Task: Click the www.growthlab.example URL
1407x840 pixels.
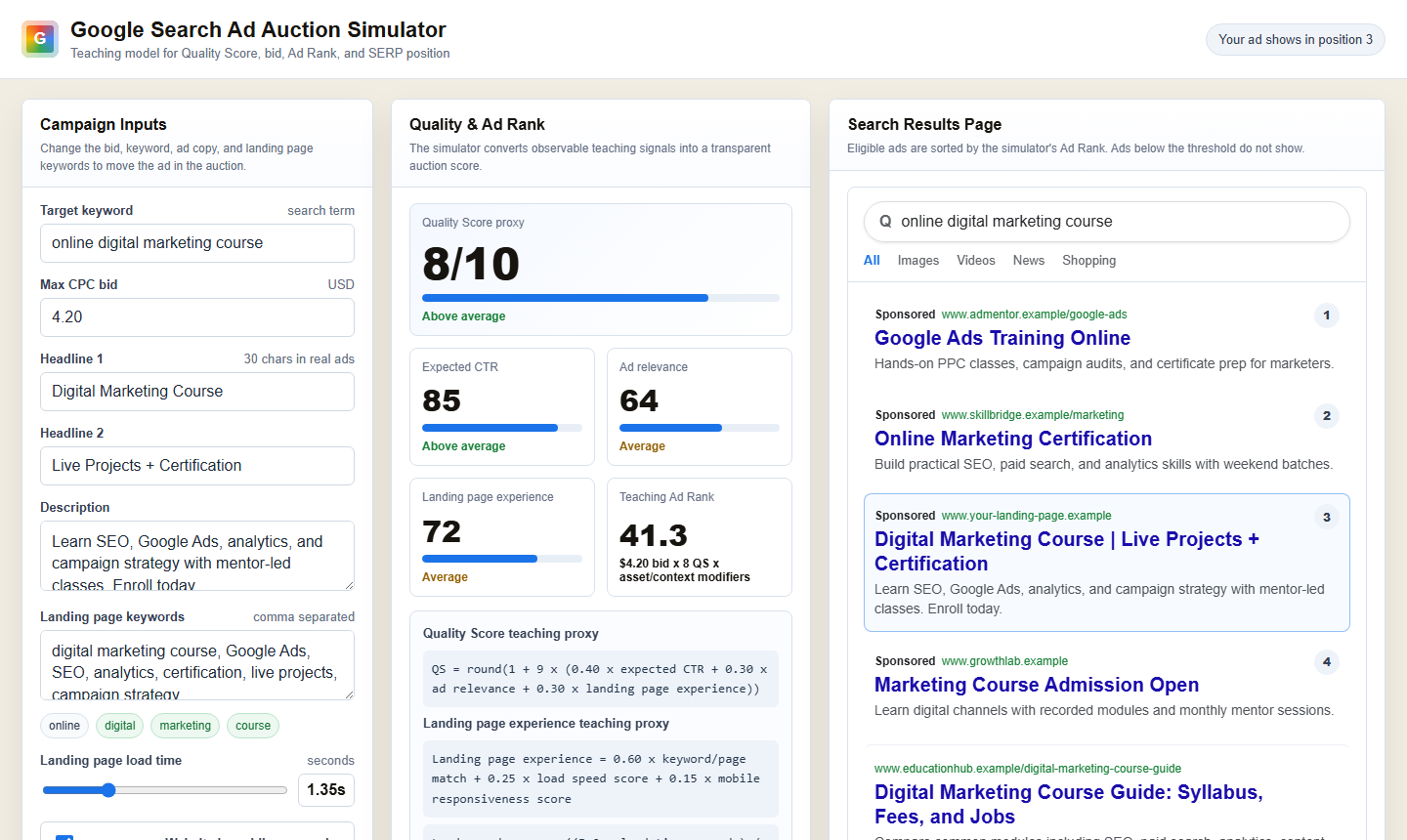Action: (1004, 661)
